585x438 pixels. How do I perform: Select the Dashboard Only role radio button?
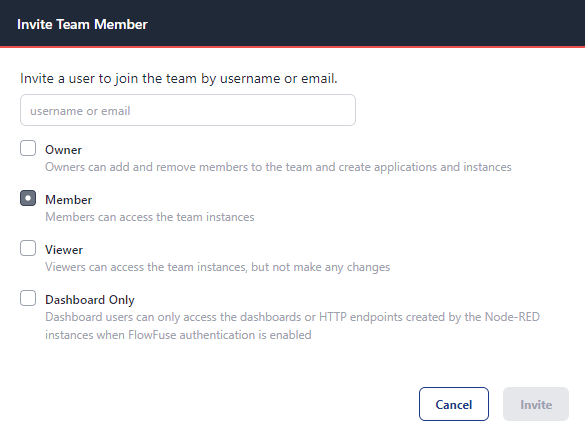click(28, 298)
